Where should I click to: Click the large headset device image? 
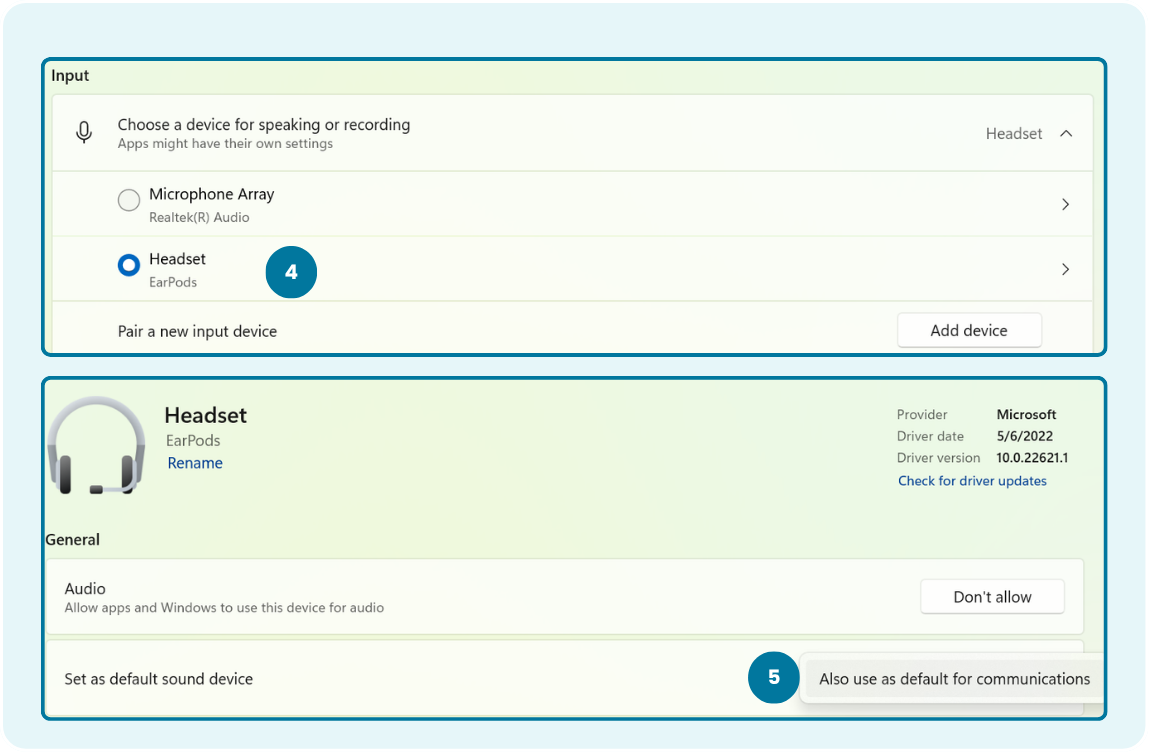pyautogui.click(x=96, y=446)
